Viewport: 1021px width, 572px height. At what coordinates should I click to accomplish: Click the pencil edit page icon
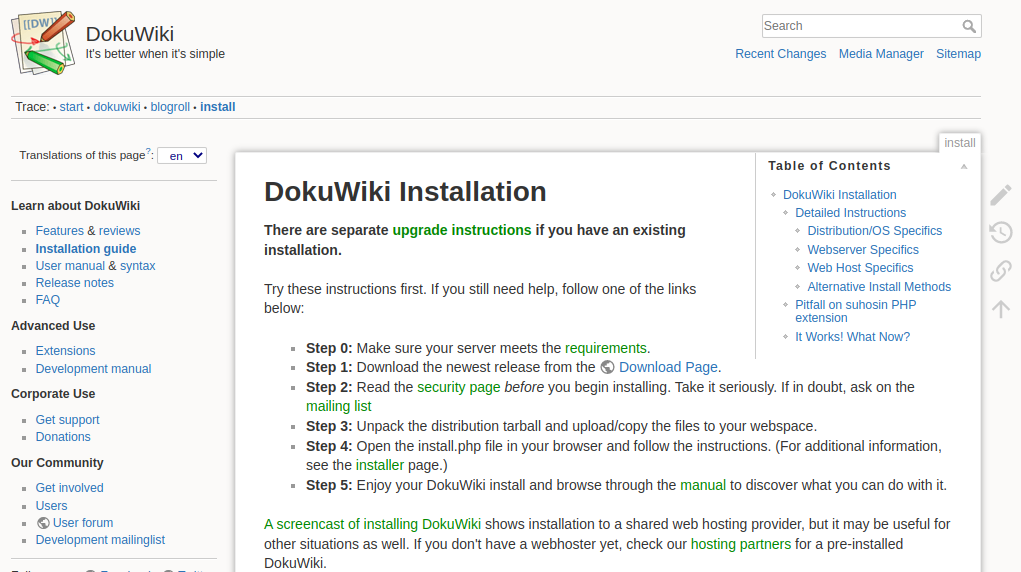1001,195
